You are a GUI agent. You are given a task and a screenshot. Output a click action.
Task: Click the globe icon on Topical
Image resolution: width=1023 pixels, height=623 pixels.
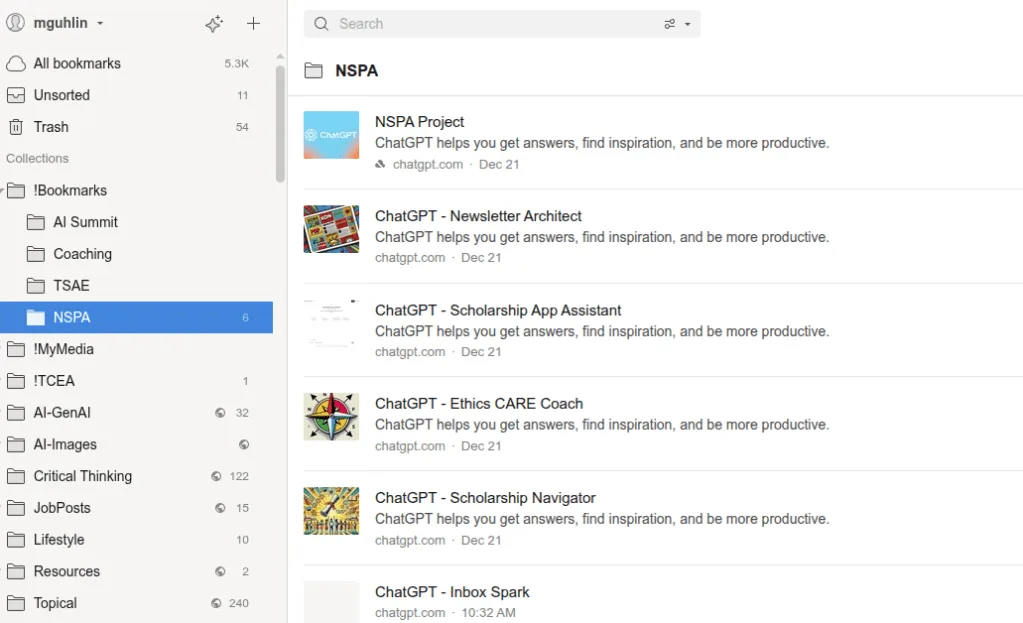[216, 603]
